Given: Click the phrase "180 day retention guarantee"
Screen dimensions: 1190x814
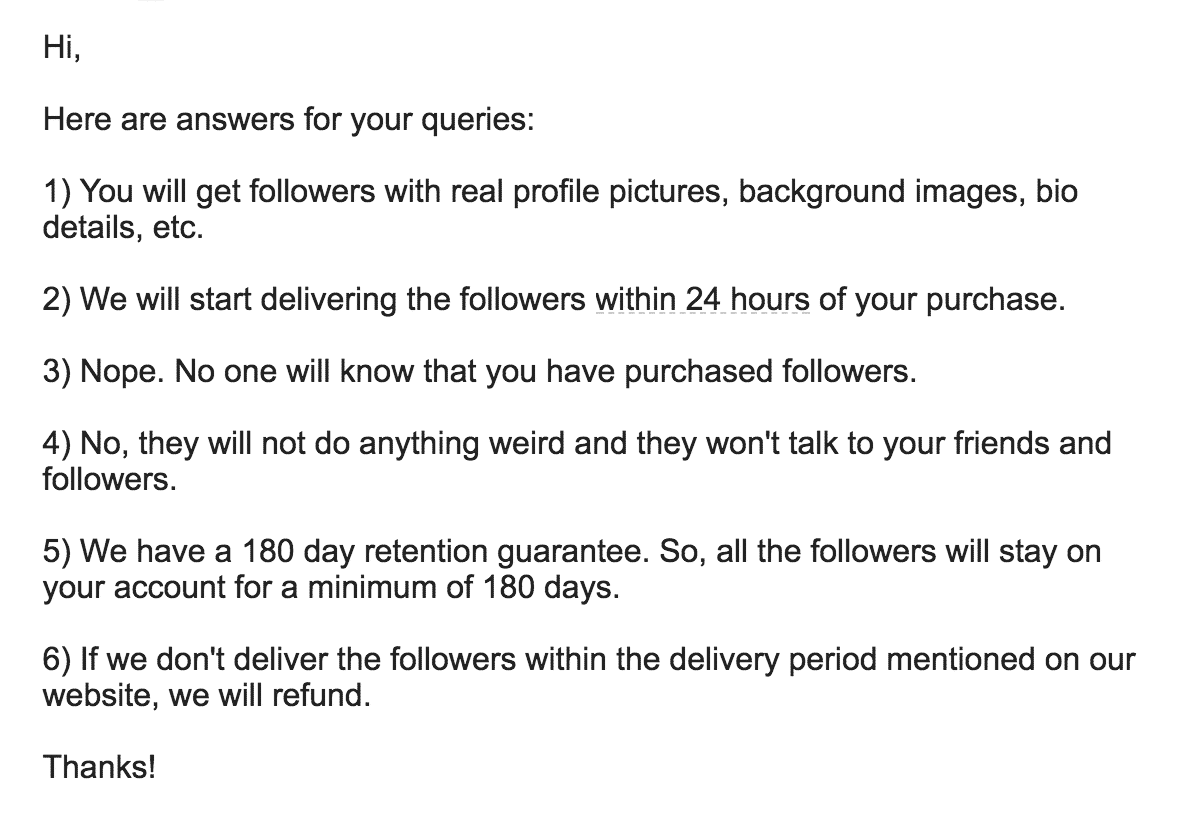Looking at the screenshot, I should click(x=445, y=552).
